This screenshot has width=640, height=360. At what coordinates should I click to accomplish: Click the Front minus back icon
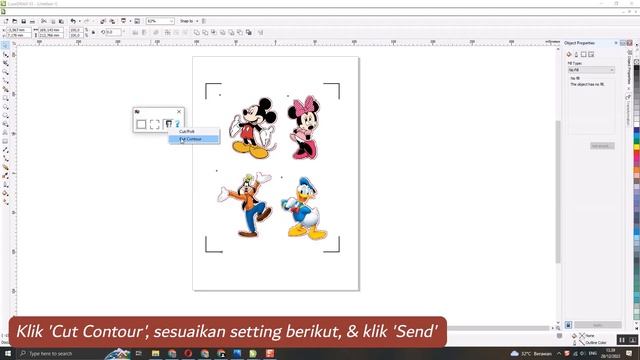tap(231, 33)
